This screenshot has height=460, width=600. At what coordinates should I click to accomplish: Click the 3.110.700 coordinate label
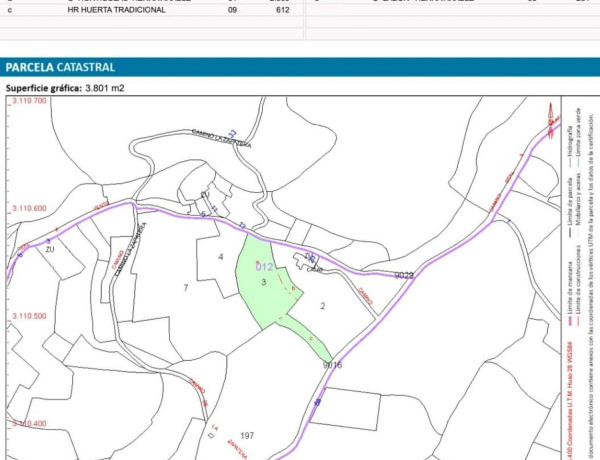point(28,101)
